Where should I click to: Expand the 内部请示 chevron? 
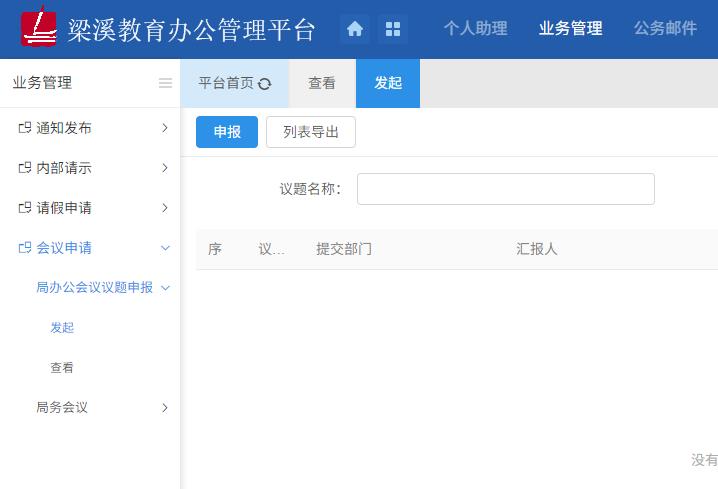(165, 168)
